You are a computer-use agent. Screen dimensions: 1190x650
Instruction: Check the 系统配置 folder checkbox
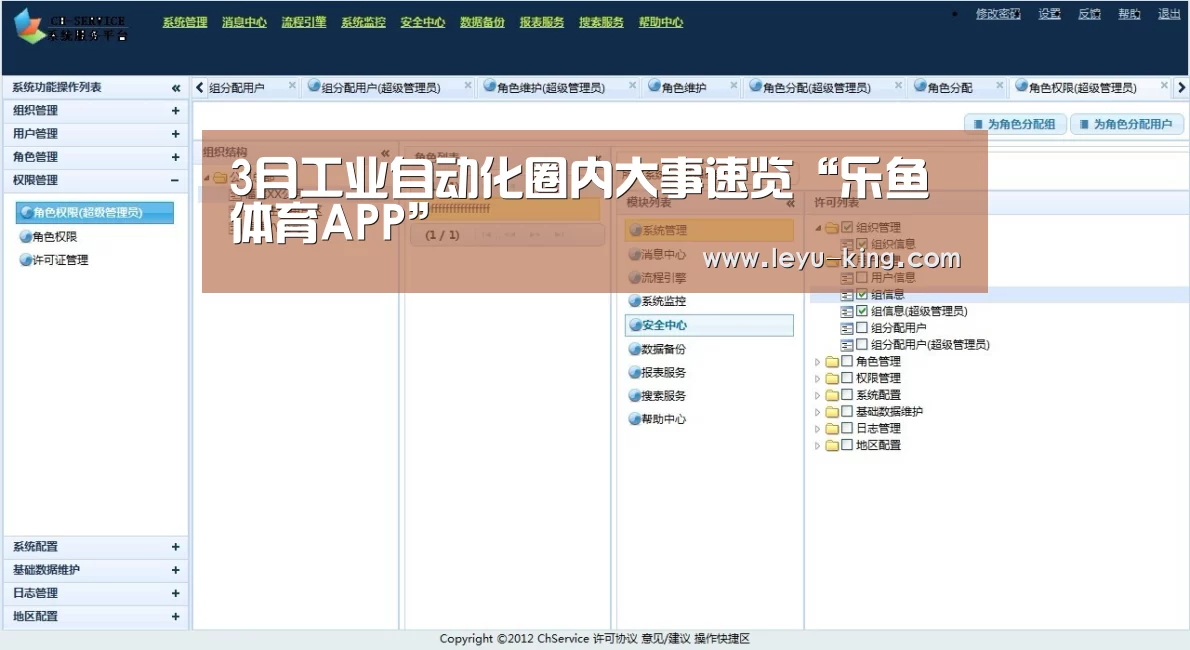click(x=847, y=394)
